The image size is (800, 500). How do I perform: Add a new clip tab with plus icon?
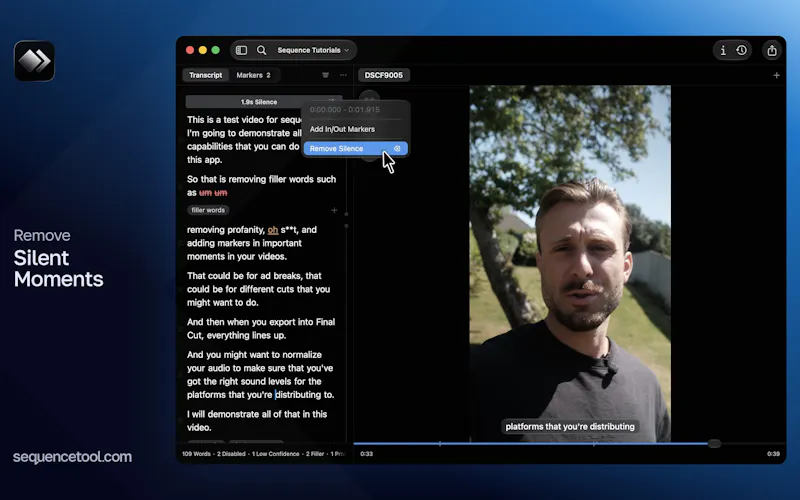pos(776,75)
